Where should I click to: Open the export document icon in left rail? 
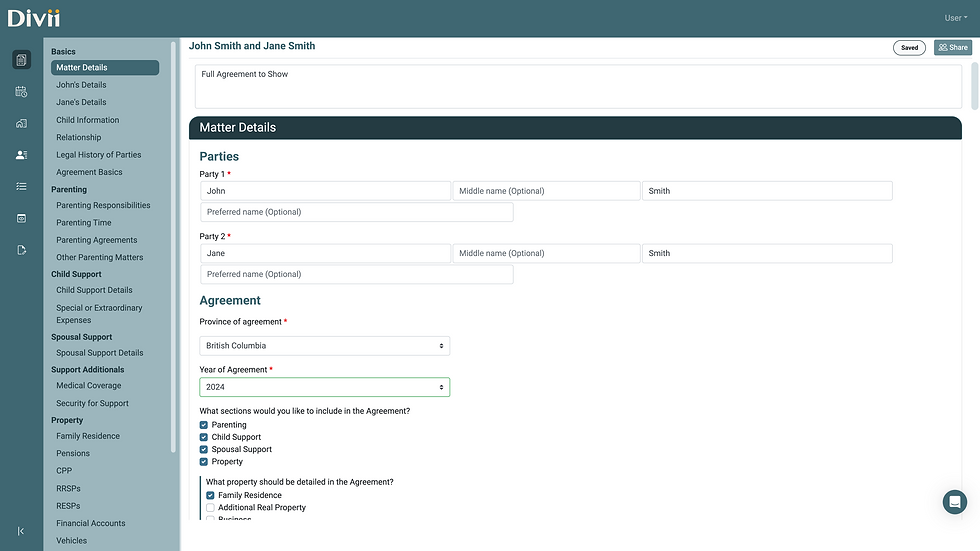click(21, 250)
